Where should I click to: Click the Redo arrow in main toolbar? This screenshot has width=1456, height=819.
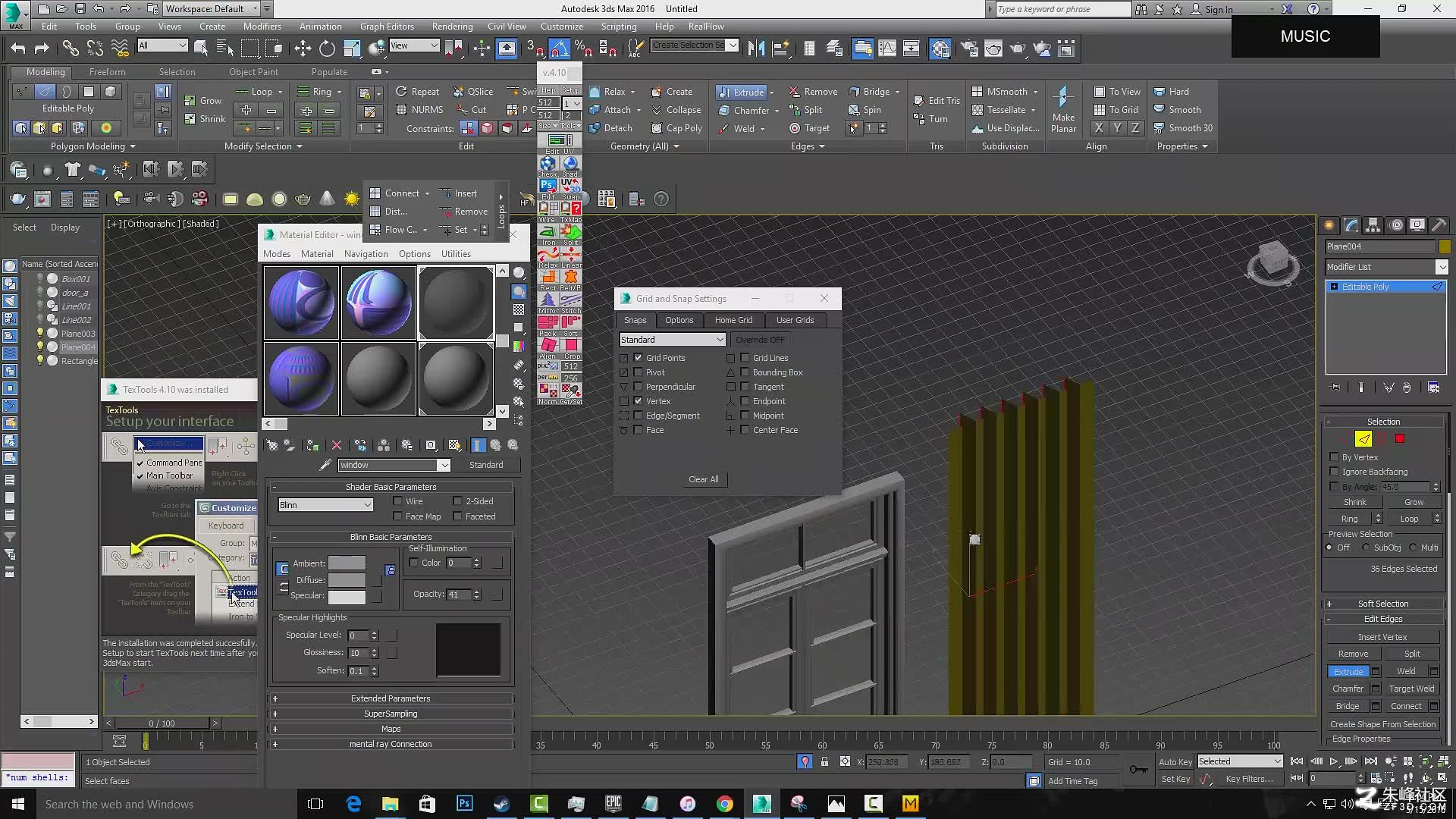[x=42, y=49]
